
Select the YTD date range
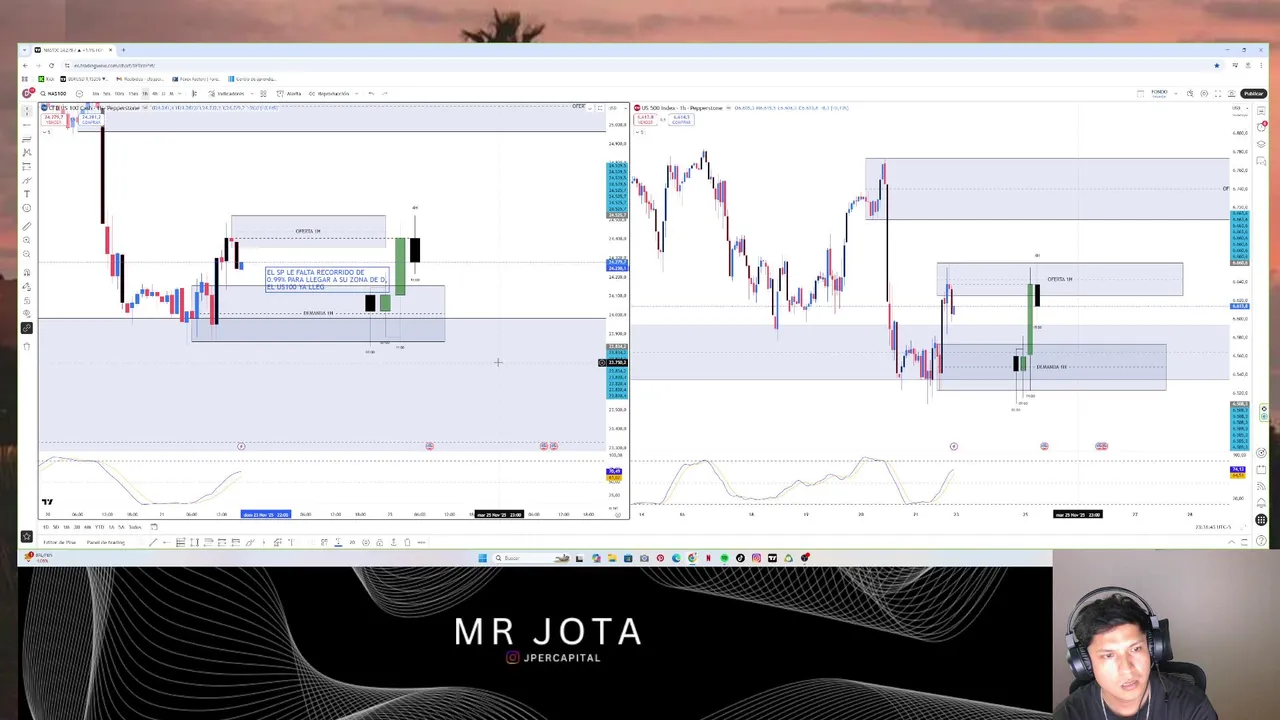[x=99, y=527]
